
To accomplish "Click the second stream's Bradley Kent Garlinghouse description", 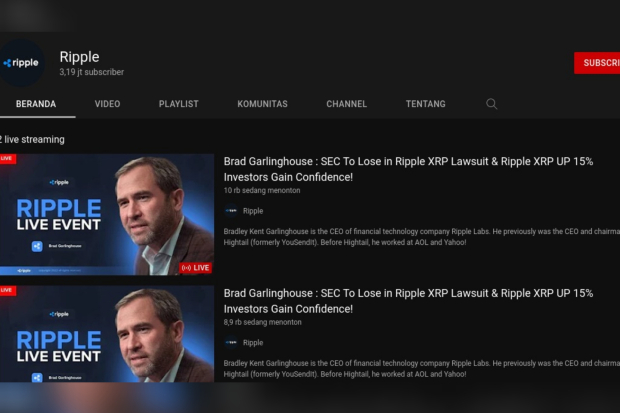I will [x=422, y=368].
